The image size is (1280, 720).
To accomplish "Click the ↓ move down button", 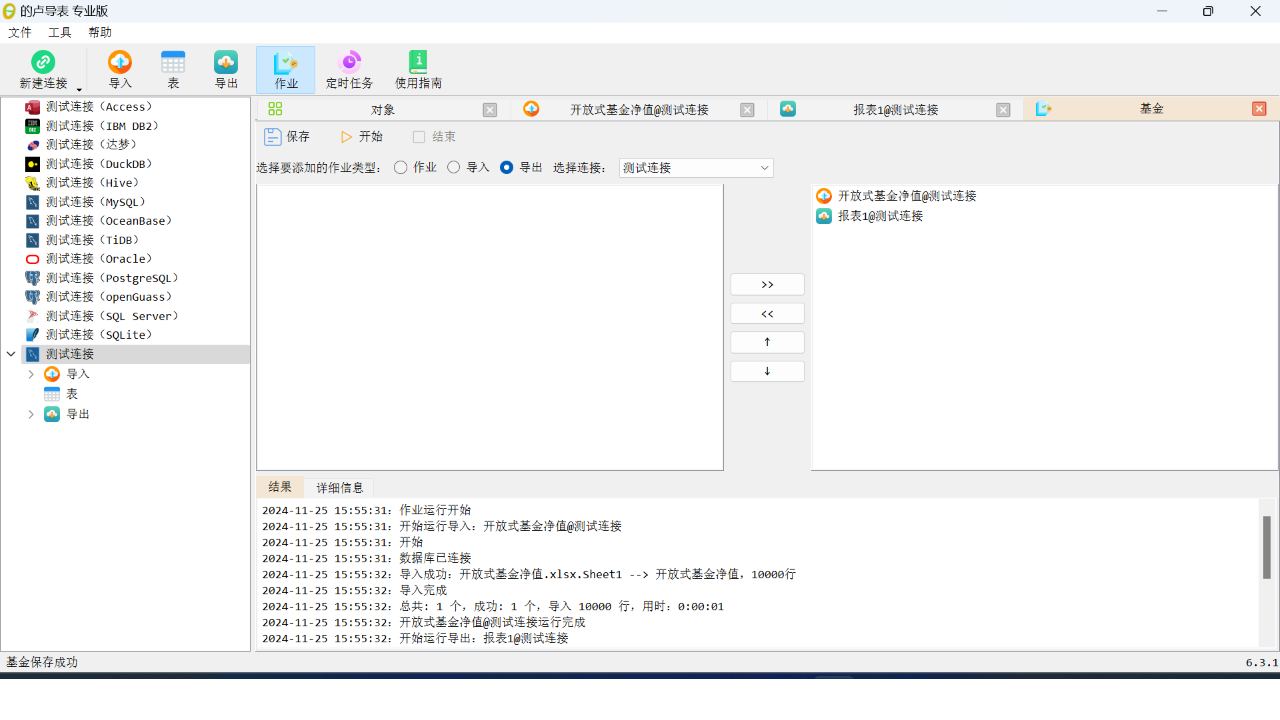I will (767, 372).
